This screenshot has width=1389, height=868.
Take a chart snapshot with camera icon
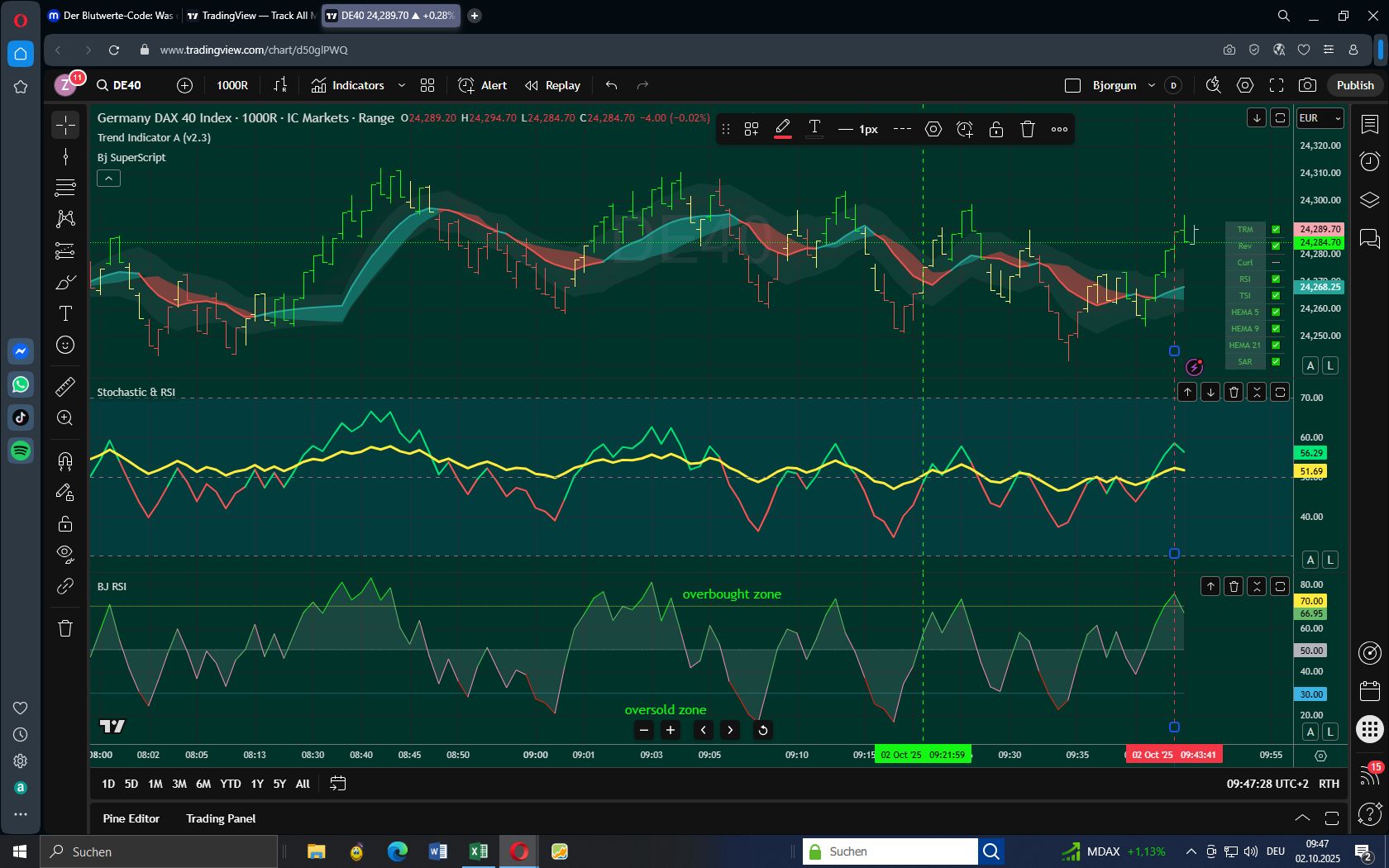tap(1307, 85)
